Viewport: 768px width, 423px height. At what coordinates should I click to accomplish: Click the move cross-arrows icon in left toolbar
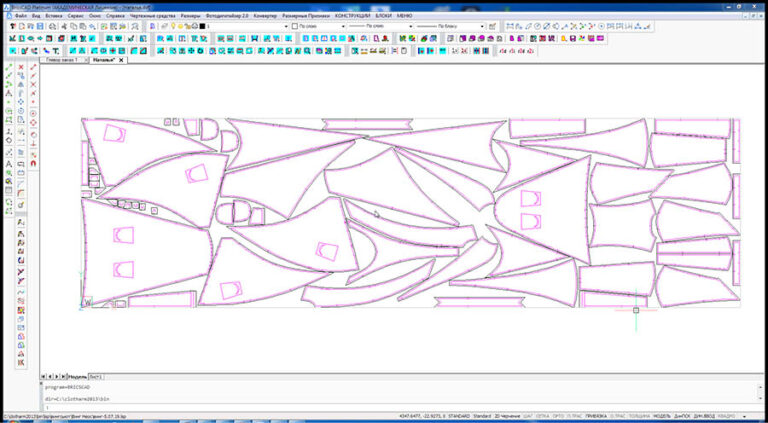(21, 102)
